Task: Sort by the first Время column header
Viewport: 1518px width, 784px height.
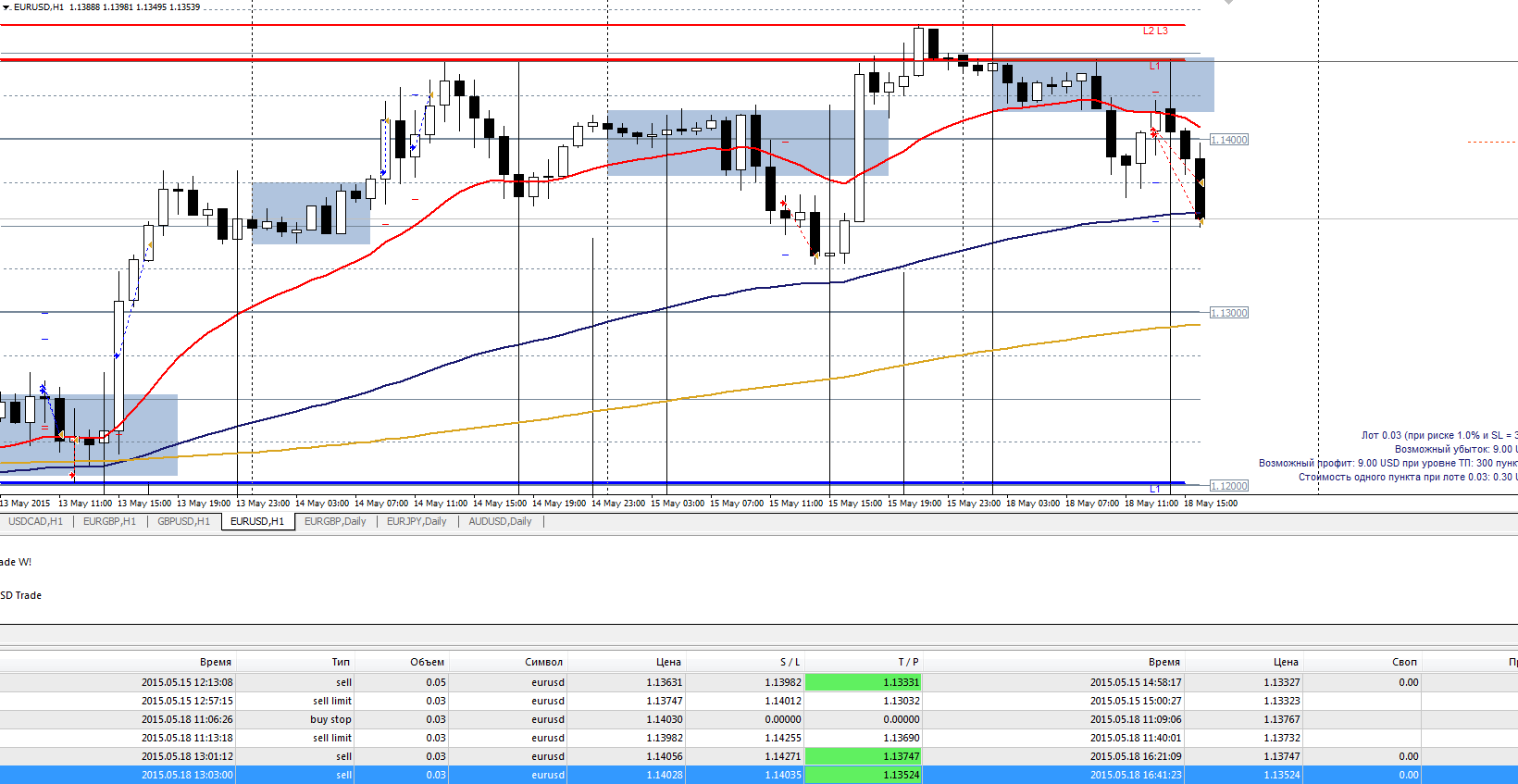Action: pyautogui.click(x=216, y=662)
